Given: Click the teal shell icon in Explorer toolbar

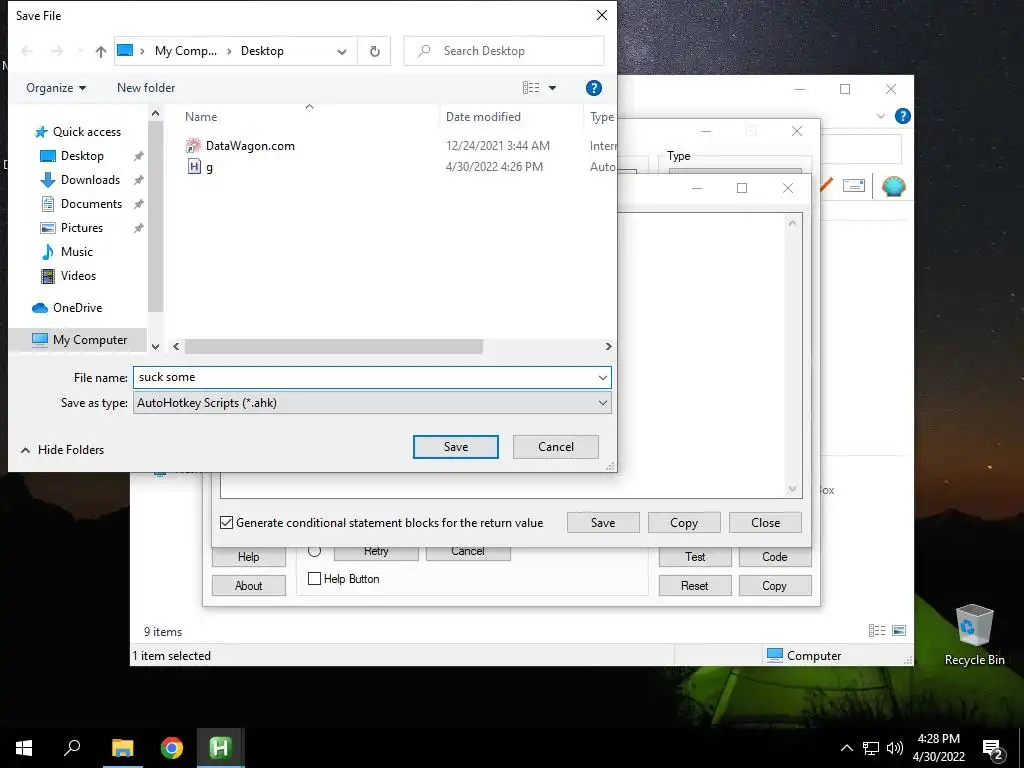Looking at the screenshot, I should 893,187.
